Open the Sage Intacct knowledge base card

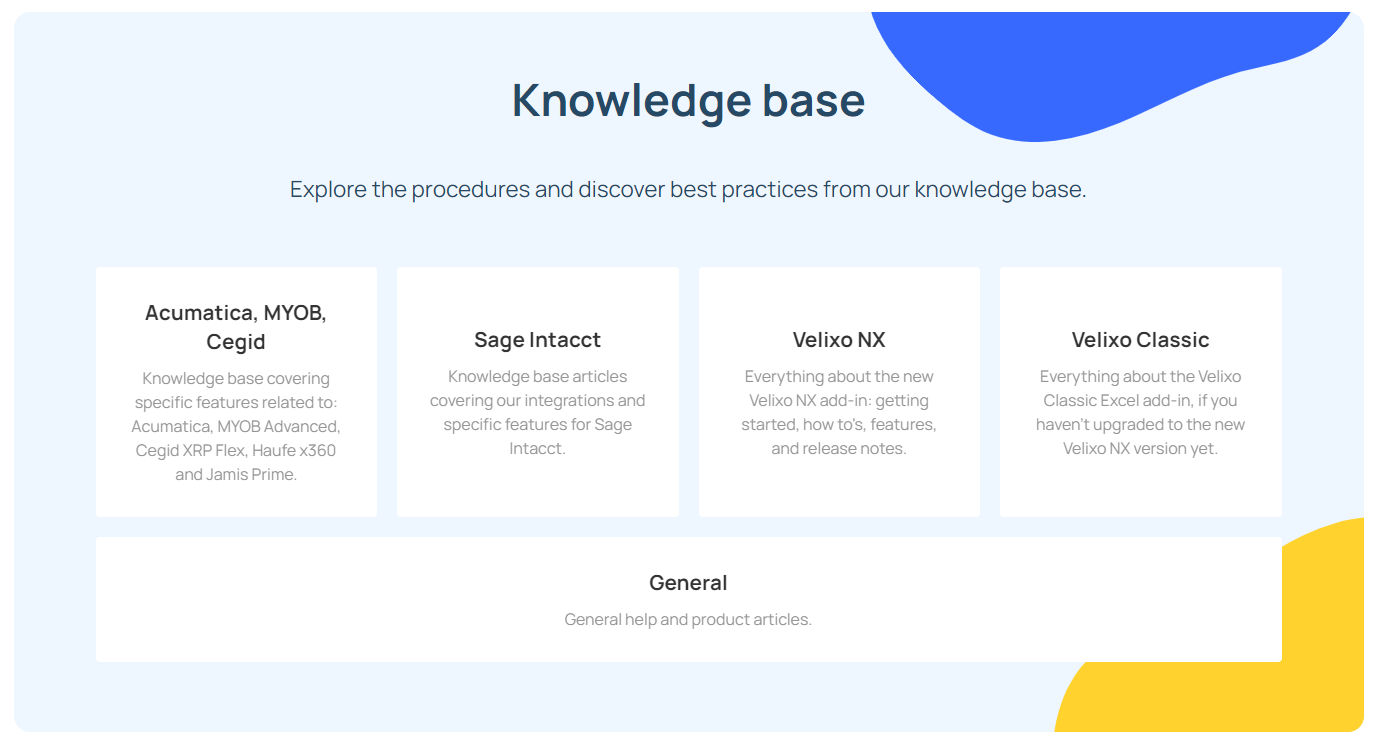(x=538, y=392)
